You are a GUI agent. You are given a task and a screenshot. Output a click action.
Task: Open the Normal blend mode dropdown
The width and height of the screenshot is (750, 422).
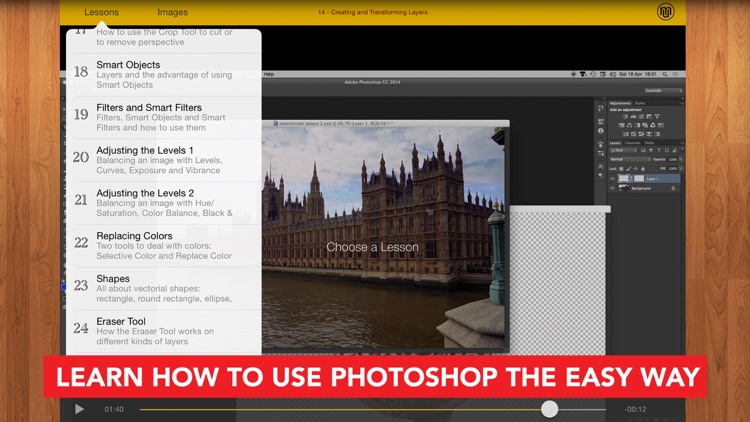coord(630,159)
